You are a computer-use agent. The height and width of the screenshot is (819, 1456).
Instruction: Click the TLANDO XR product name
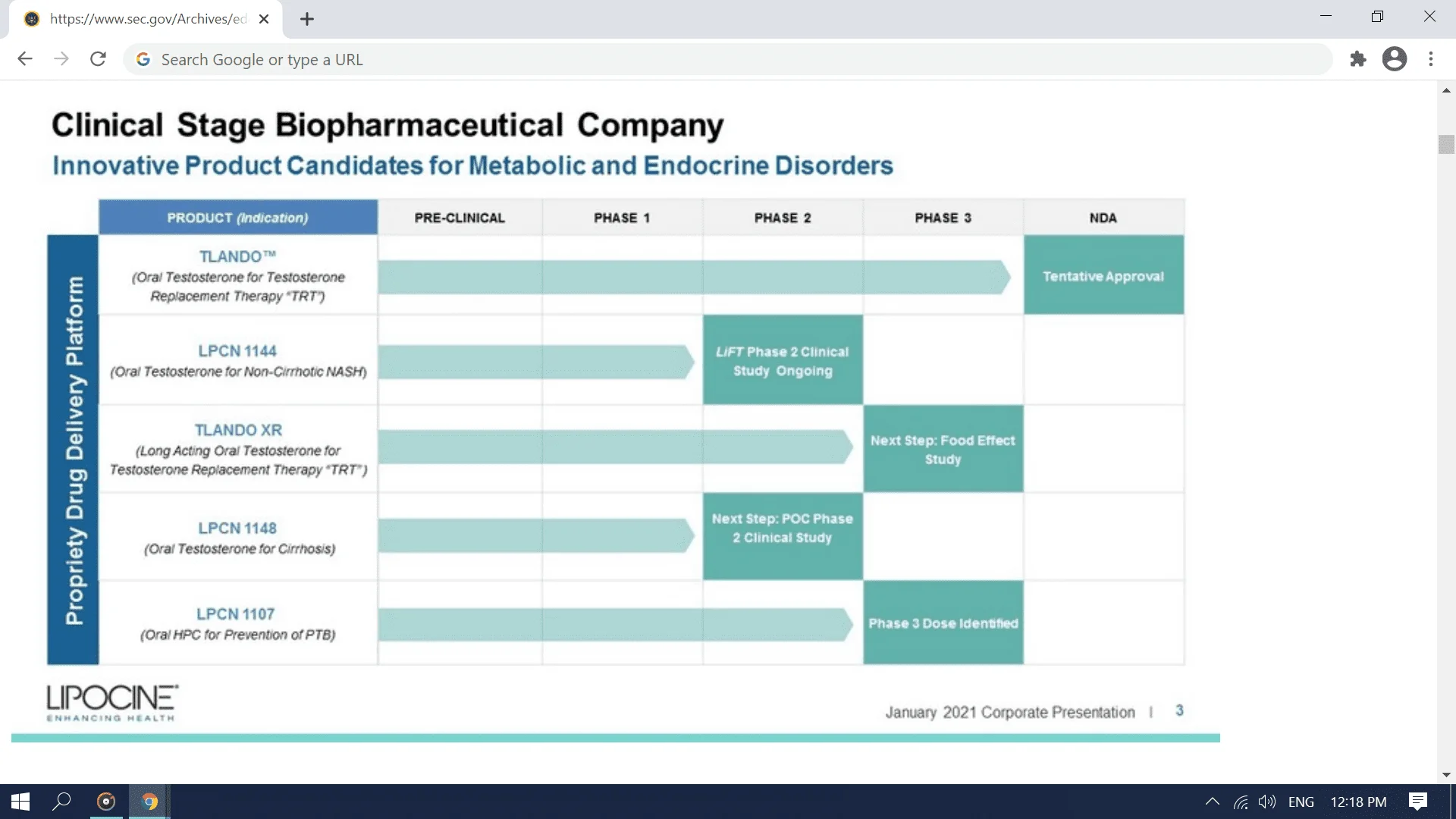coord(238,430)
